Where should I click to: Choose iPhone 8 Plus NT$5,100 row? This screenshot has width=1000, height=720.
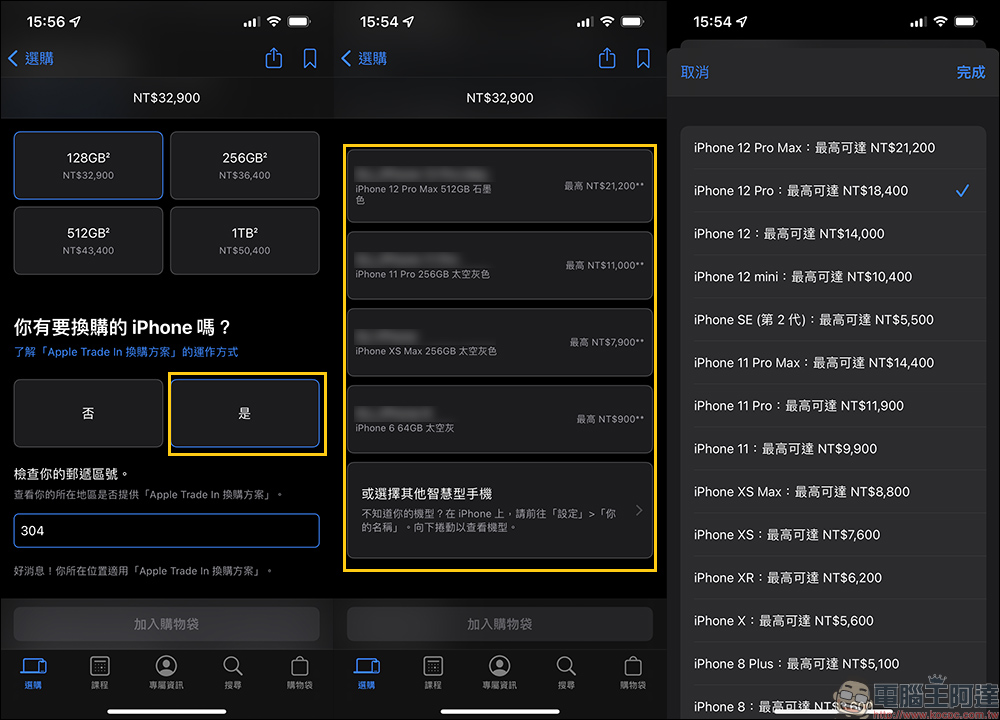pyautogui.click(x=833, y=664)
